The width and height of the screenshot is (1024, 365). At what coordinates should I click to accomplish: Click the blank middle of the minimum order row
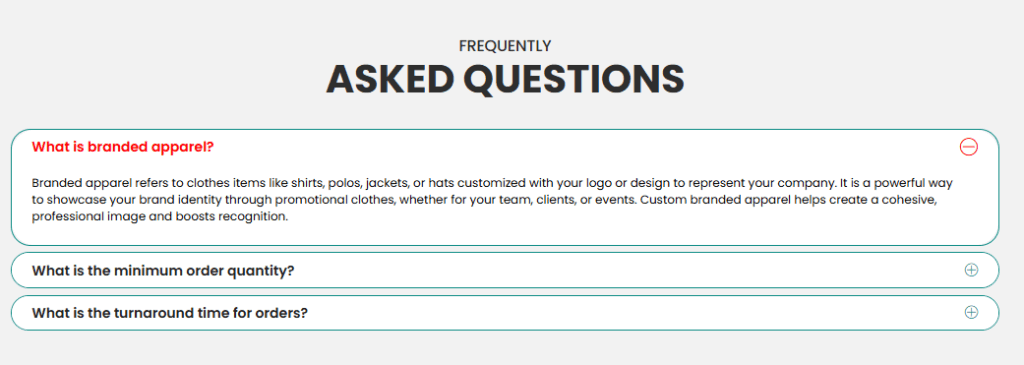(x=627, y=270)
